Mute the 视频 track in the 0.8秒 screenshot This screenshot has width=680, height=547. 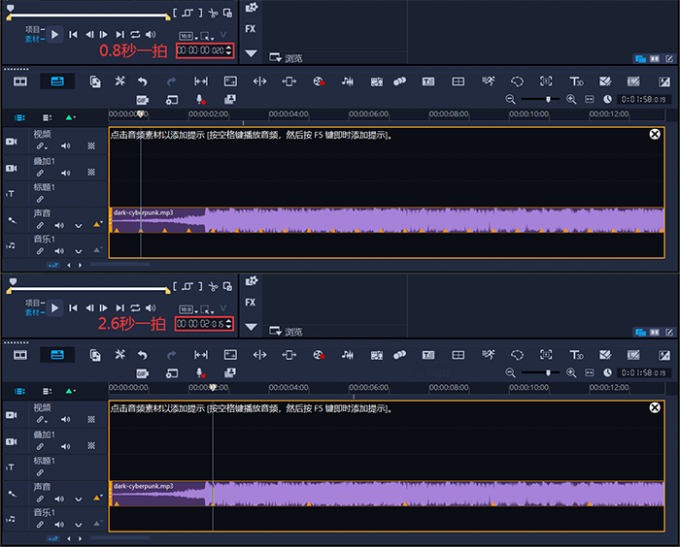coord(65,146)
